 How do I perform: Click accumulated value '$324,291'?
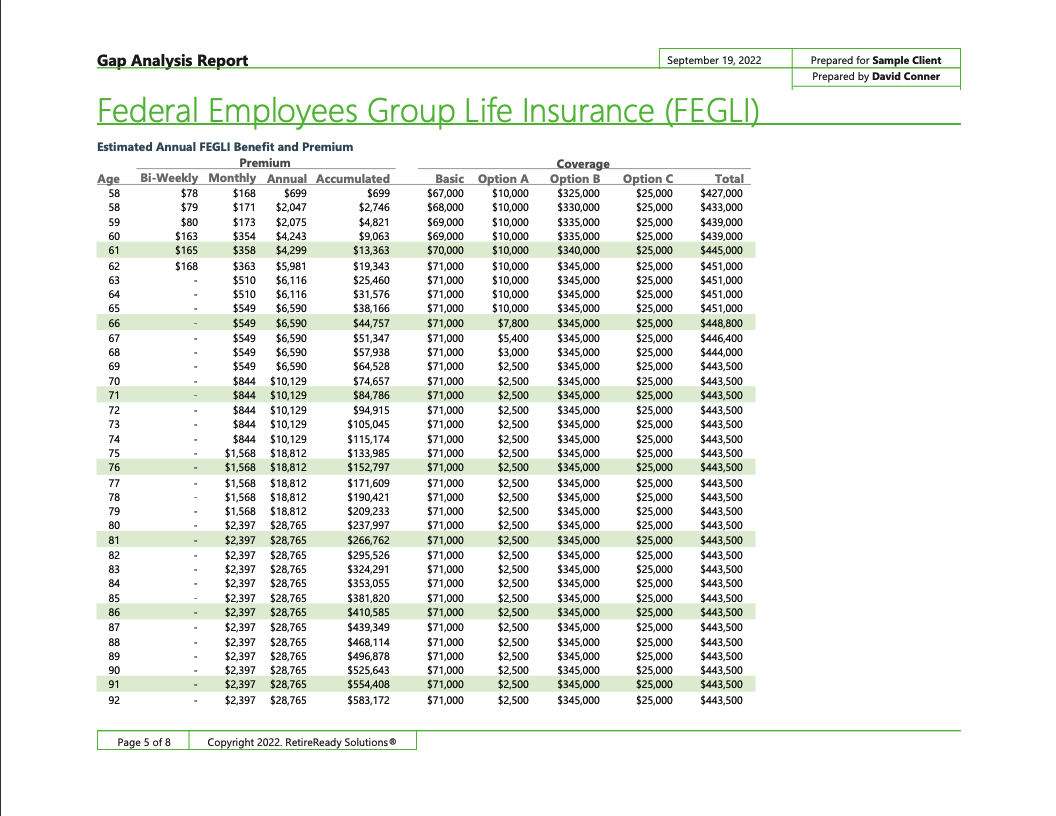coord(368,569)
